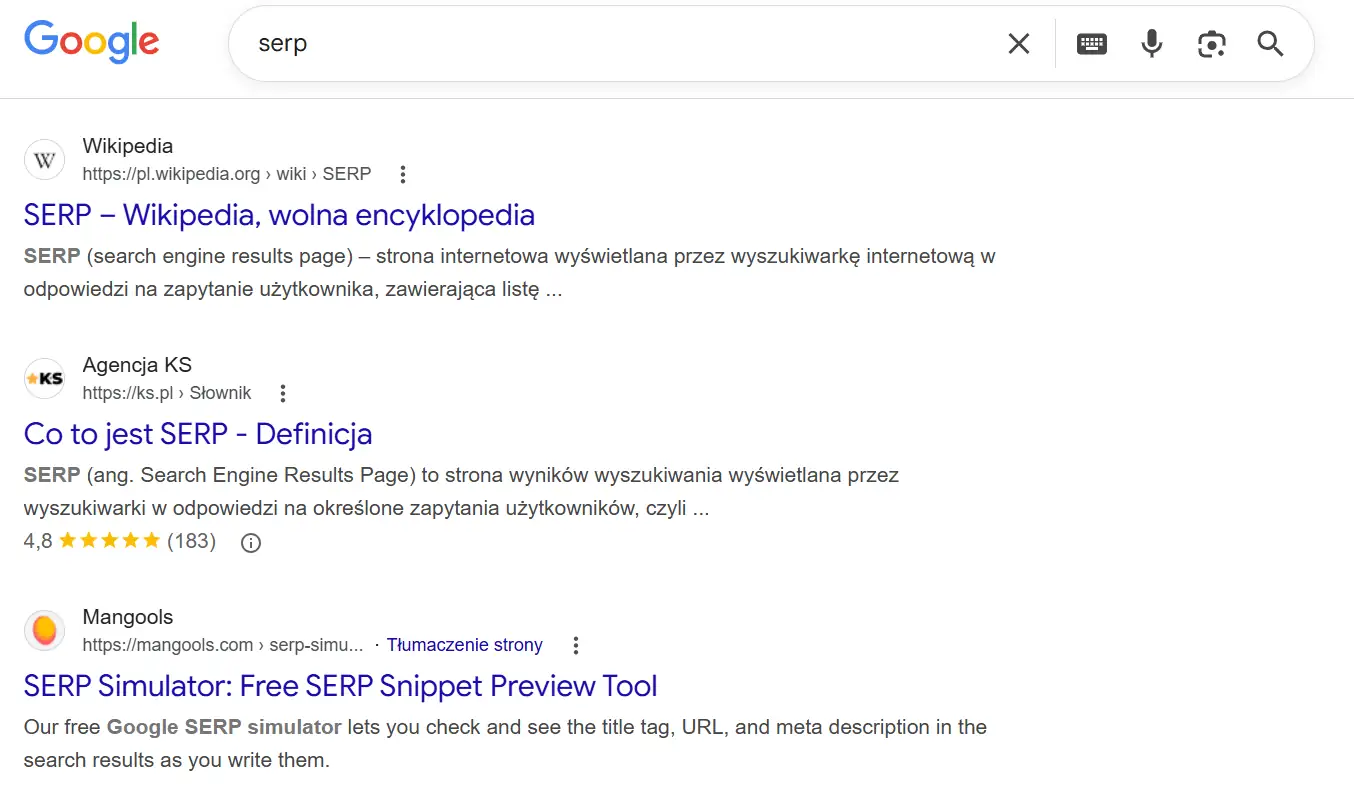Screen dimensions: 1354x787
Task: Click the Mangools favicon
Action: 44,630
